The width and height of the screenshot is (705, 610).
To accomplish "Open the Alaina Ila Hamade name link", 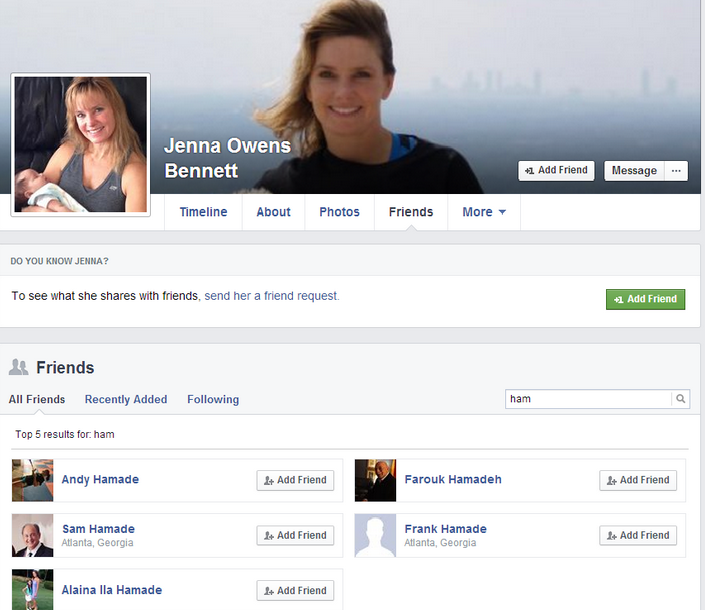I will [x=112, y=590].
